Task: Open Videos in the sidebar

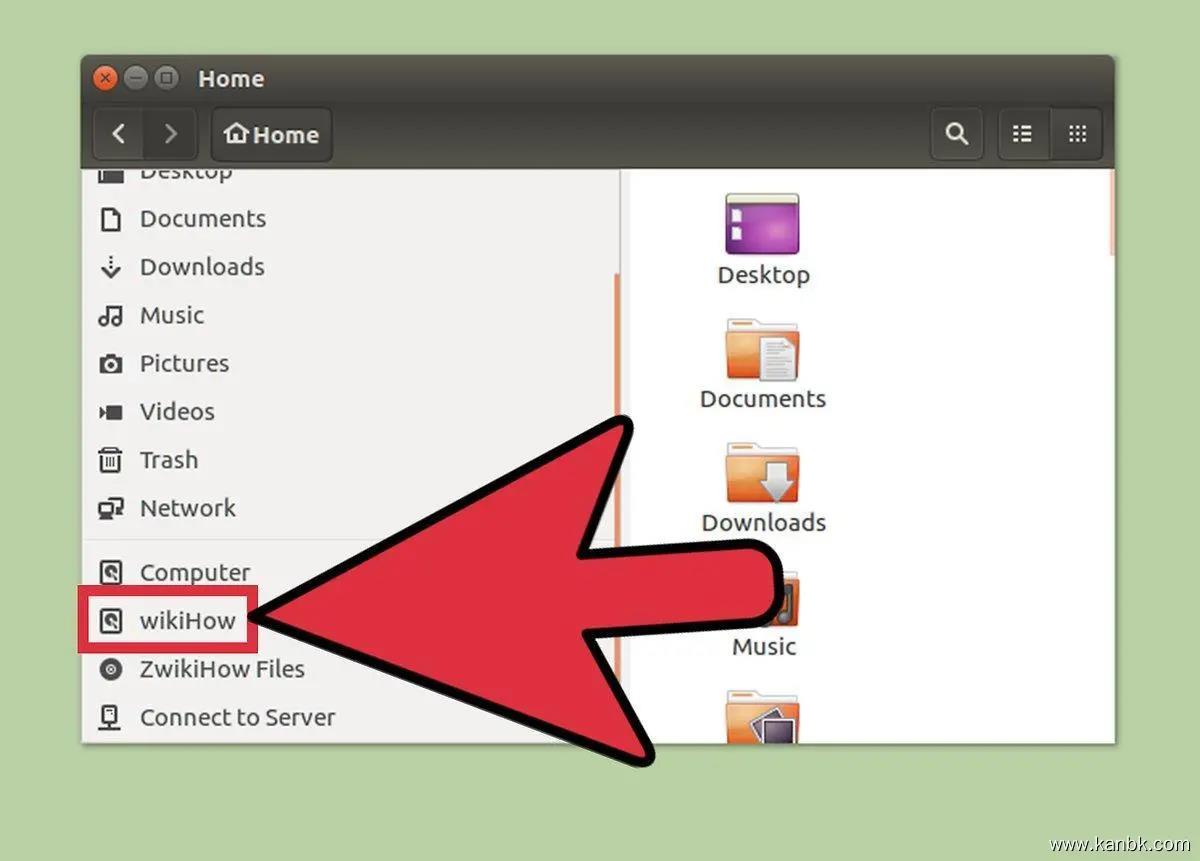Action: (176, 412)
